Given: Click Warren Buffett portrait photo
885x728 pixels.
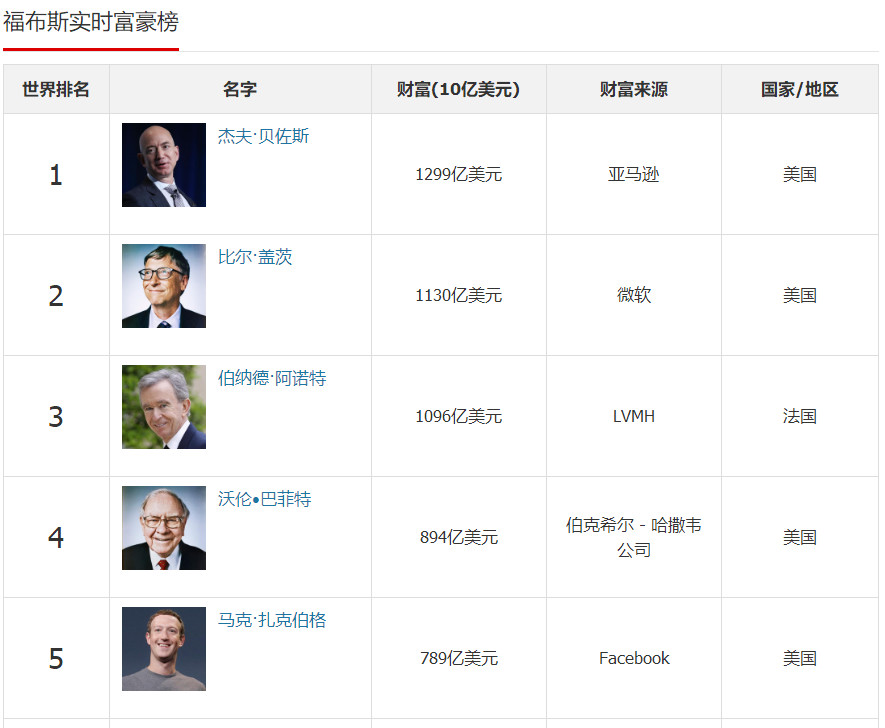Looking at the screenshot, I should [164, 528].
